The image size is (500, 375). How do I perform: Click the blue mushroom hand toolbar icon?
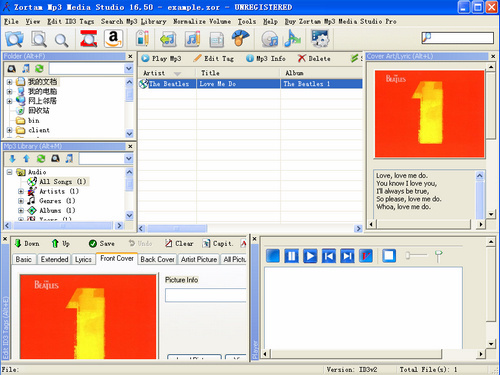(x=241, y=38)
